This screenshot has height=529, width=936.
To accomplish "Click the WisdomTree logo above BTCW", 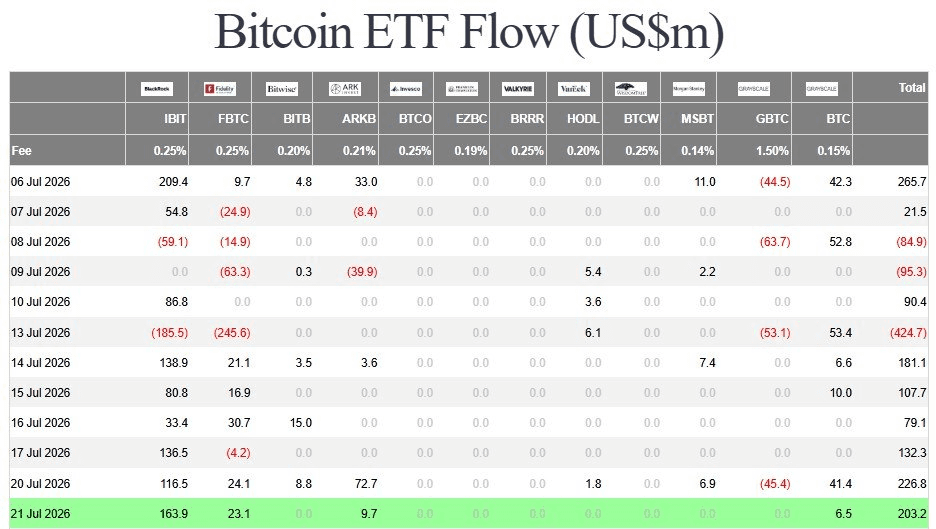I will [631, 89].
